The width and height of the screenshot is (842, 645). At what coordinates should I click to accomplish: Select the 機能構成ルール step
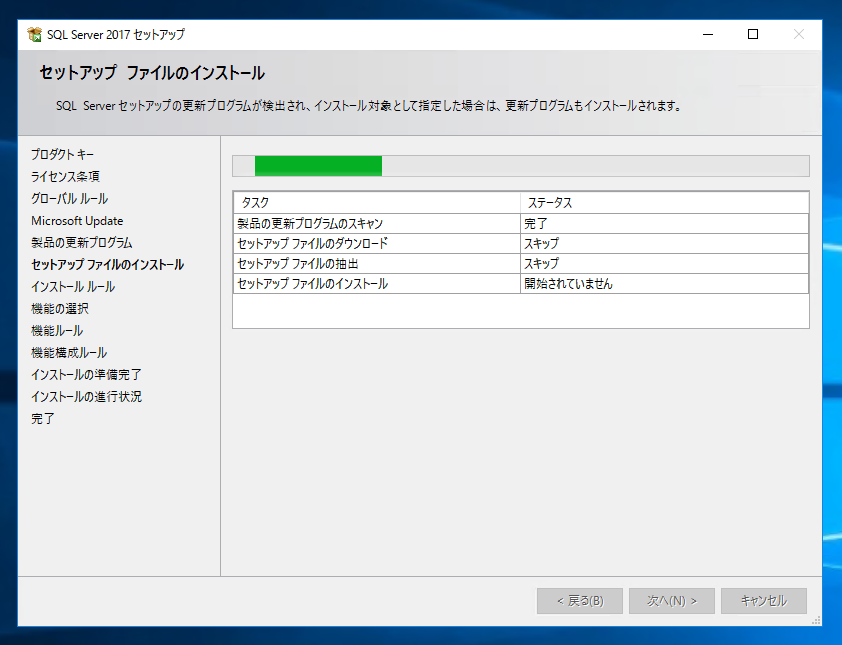pos(69,353)
